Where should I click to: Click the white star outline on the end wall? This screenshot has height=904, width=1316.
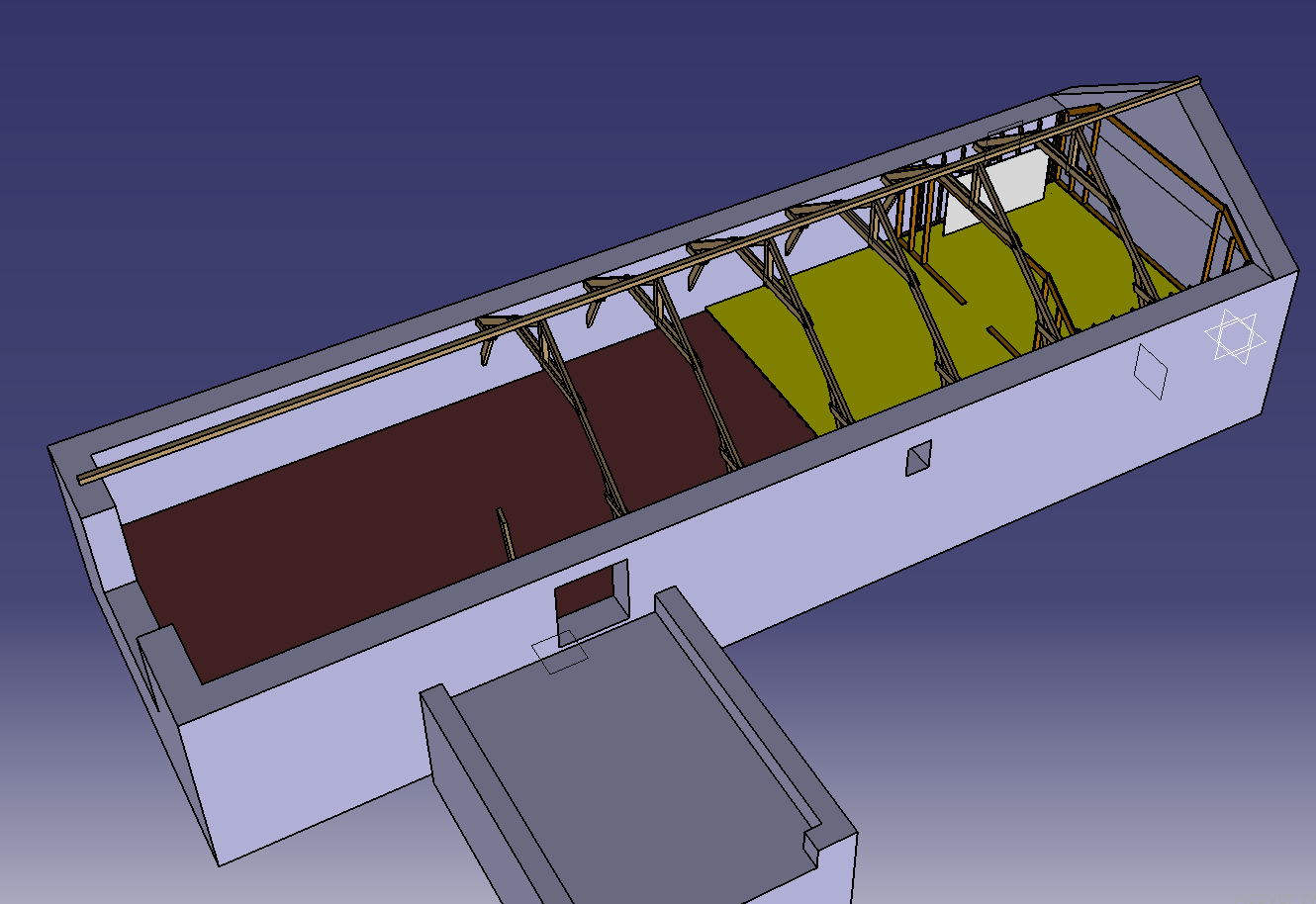[1235, 337]
